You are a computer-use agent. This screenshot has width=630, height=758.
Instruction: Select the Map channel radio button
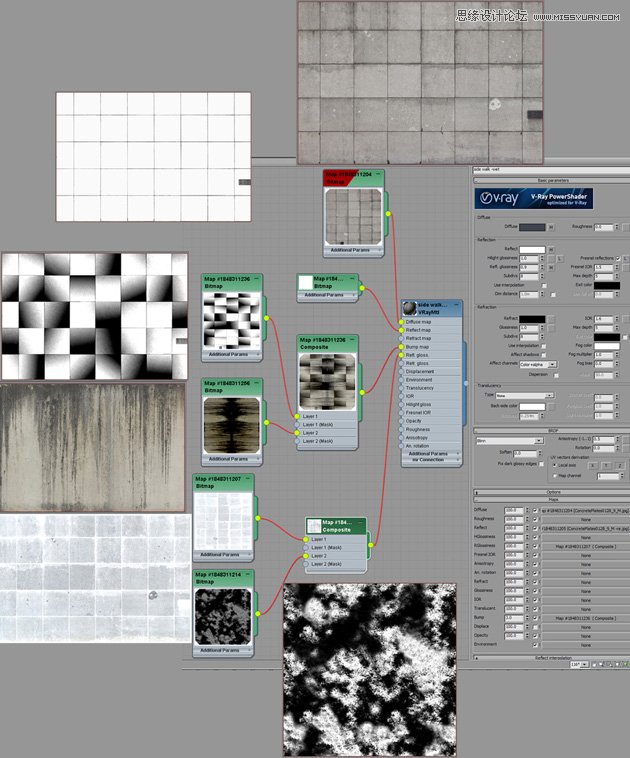click(x=555, y=476)
